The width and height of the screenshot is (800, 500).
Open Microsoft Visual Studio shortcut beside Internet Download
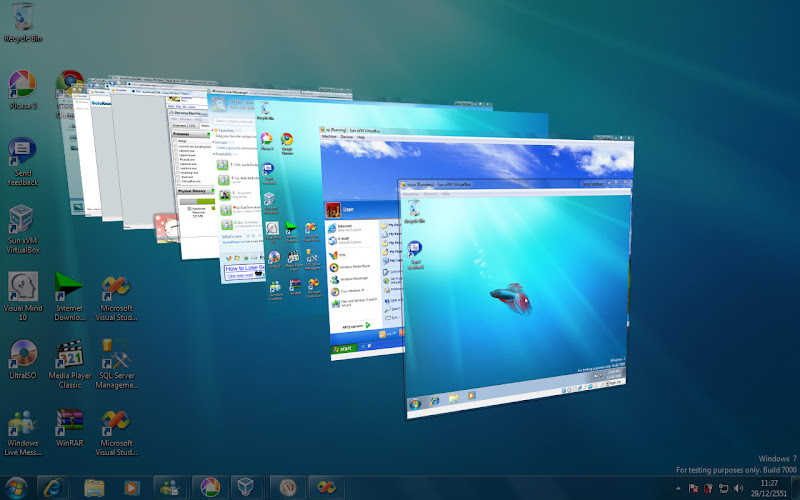click(x=116, y=298)
